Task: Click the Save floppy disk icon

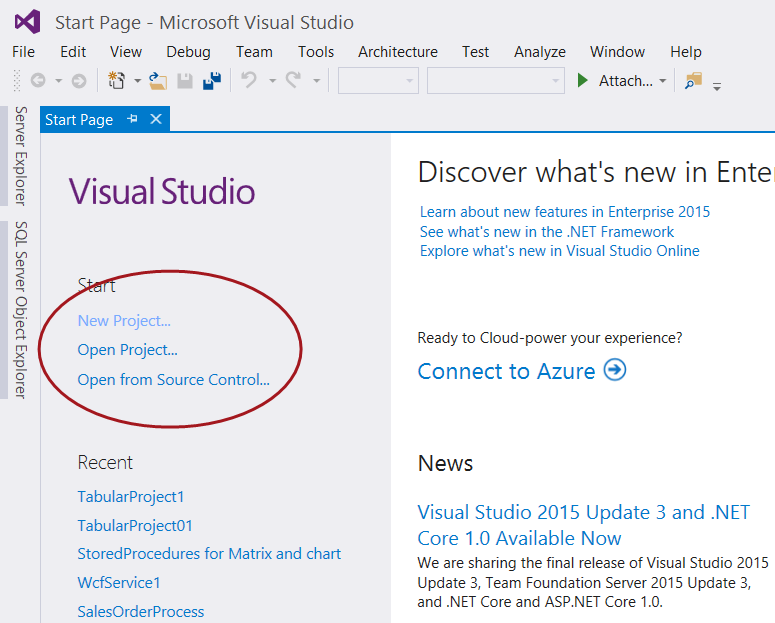Action: click(185, 81)
